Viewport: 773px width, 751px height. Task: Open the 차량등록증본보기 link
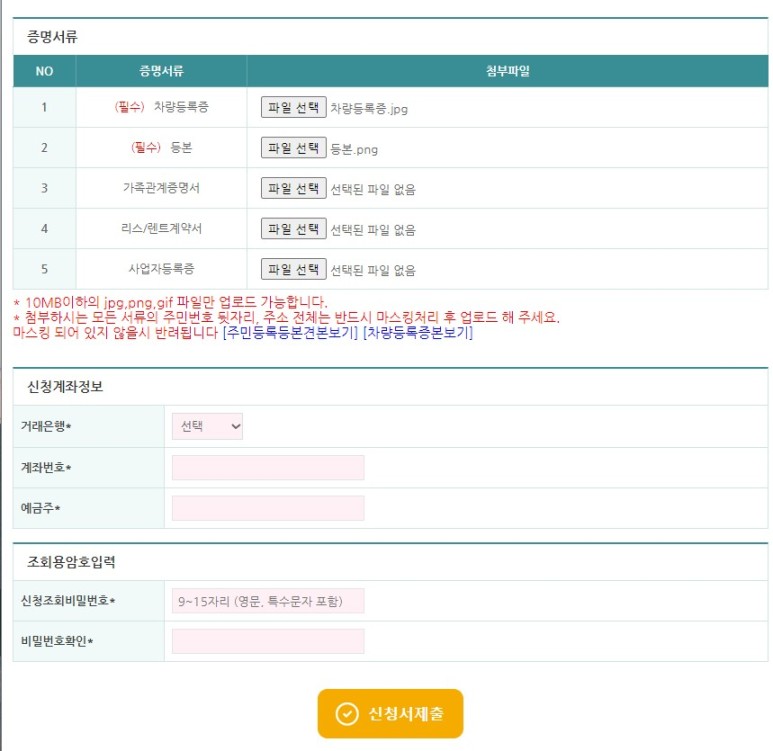pyautogui.click(x=418, y=332)
